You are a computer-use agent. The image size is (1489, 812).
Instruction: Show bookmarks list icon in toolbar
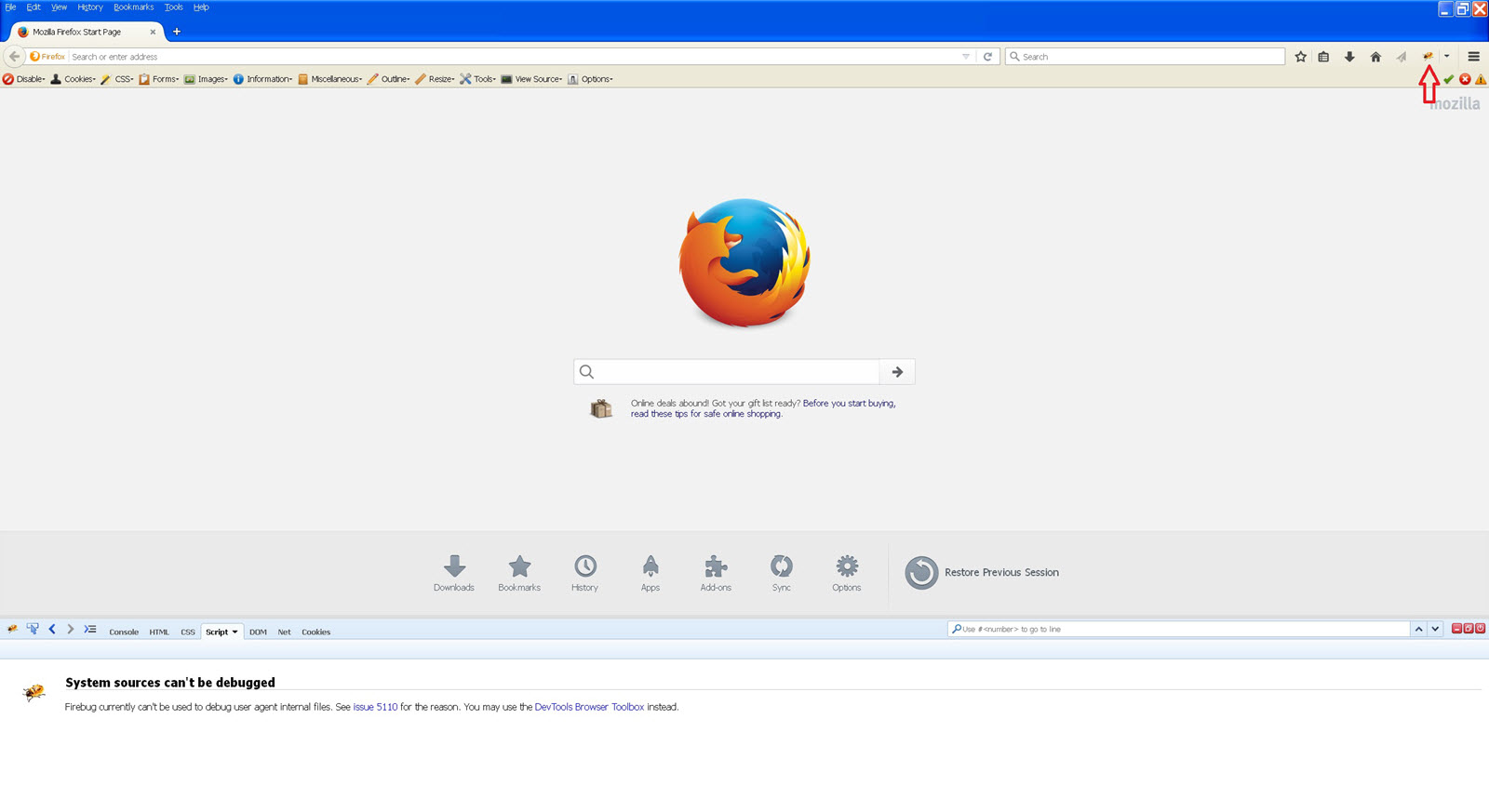1323,57
